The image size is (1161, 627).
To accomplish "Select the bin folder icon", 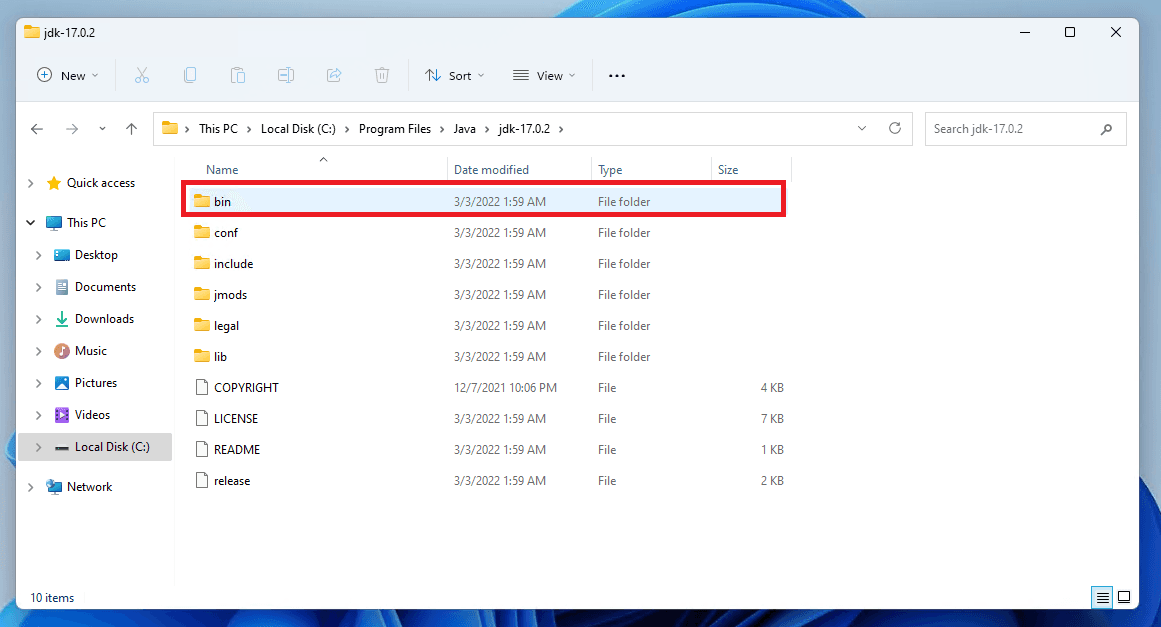I will [201, 201].
